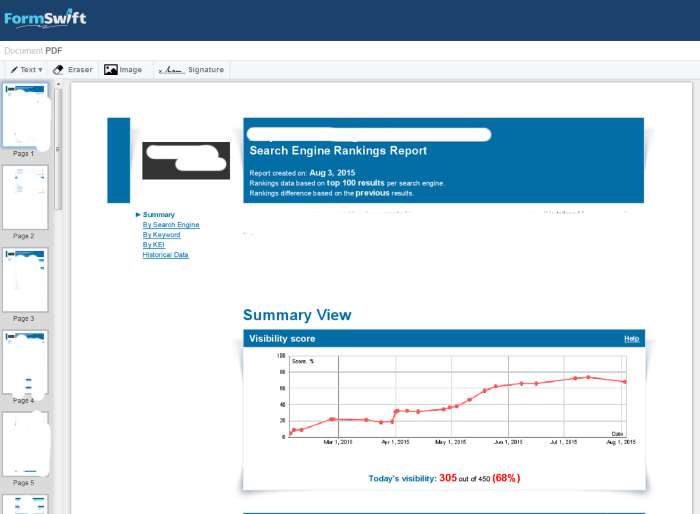The height and width of the screenshot is (514, 700).
Task: Open the Historical Data link
Action: coord(166,255)
